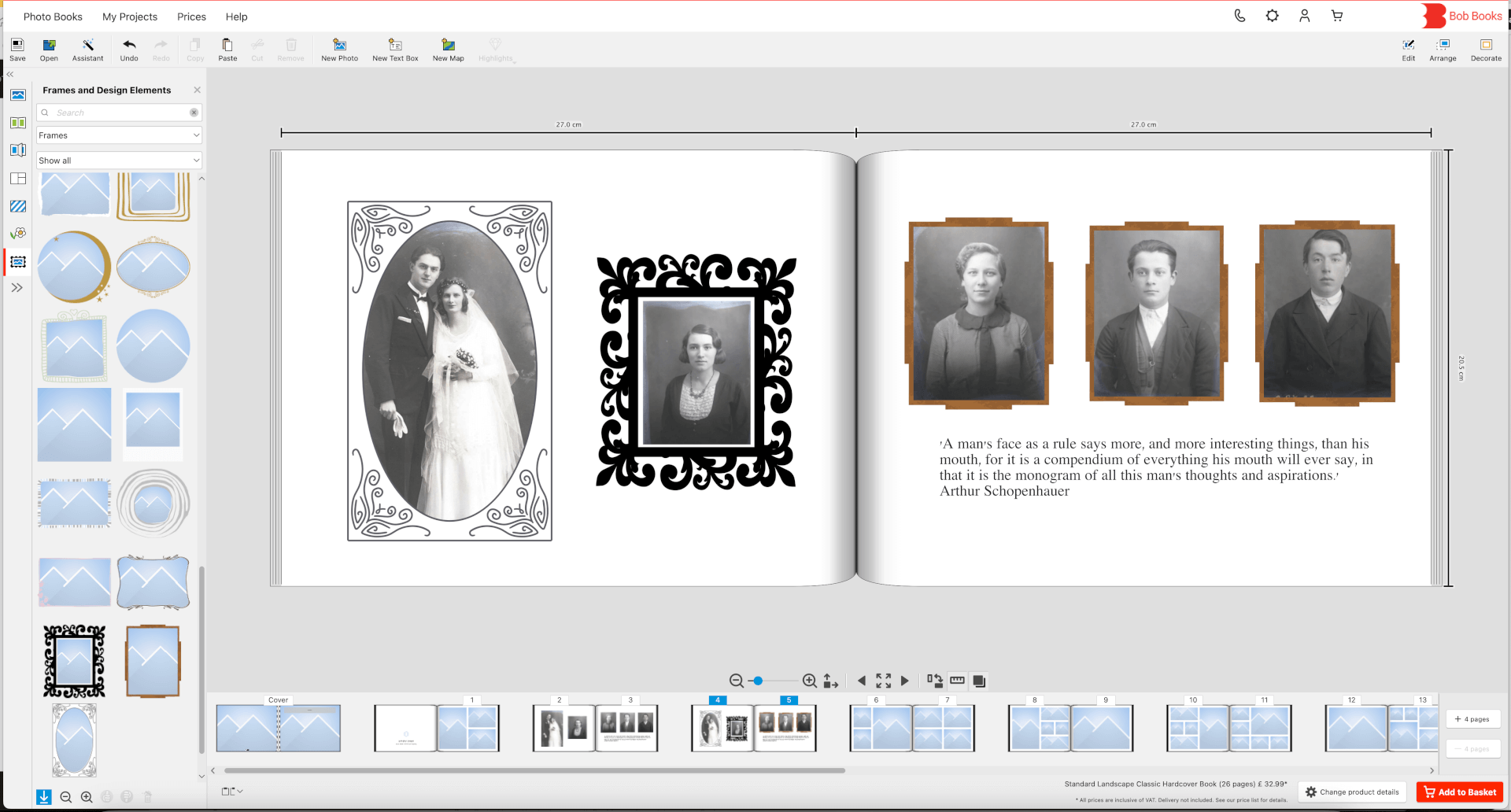
Task: Expand the page view layout dropdown
Action: pyautogui.click(x=232, y=791)
